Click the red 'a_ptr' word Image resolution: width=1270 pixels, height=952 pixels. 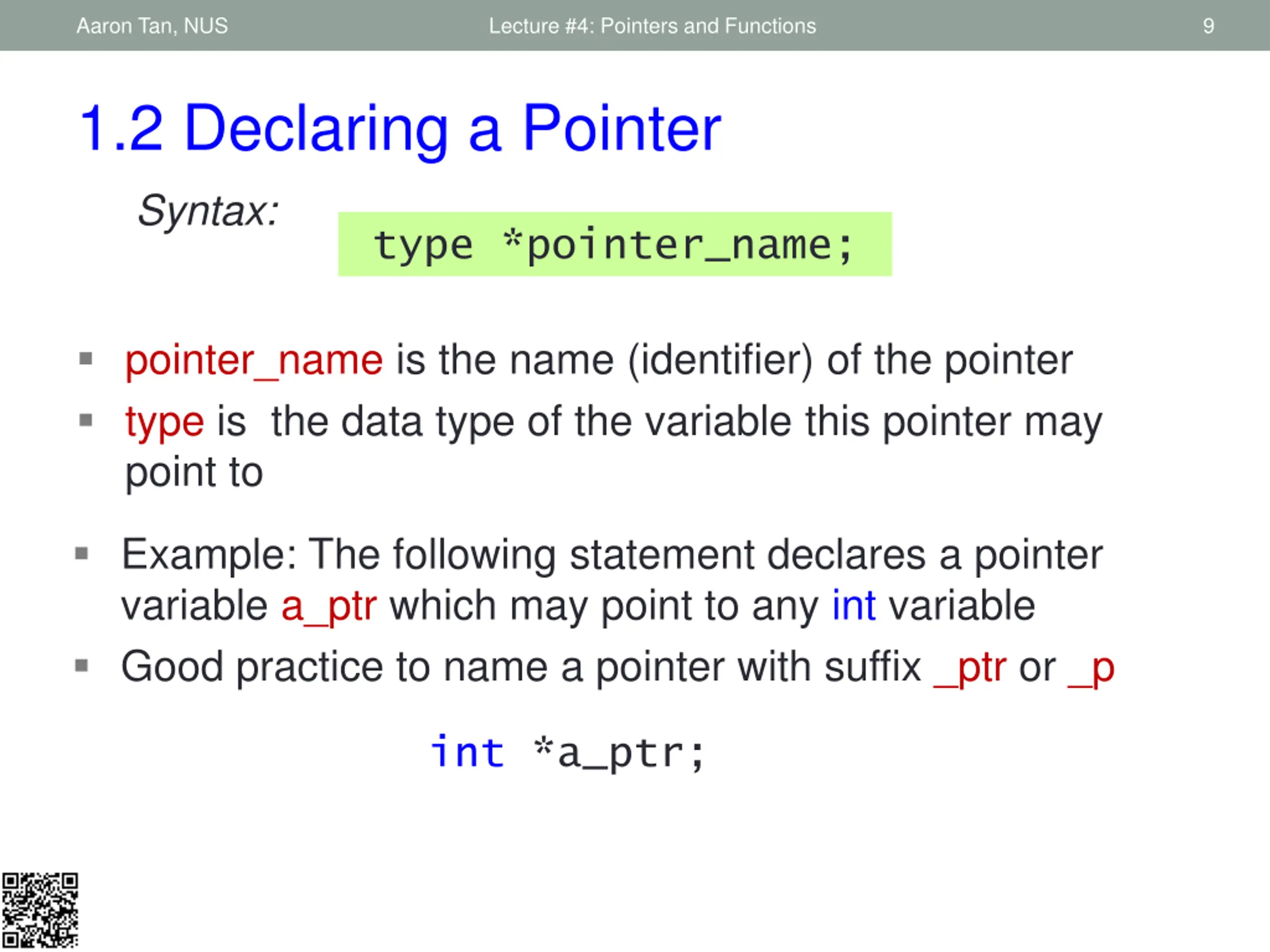(329, 606)
